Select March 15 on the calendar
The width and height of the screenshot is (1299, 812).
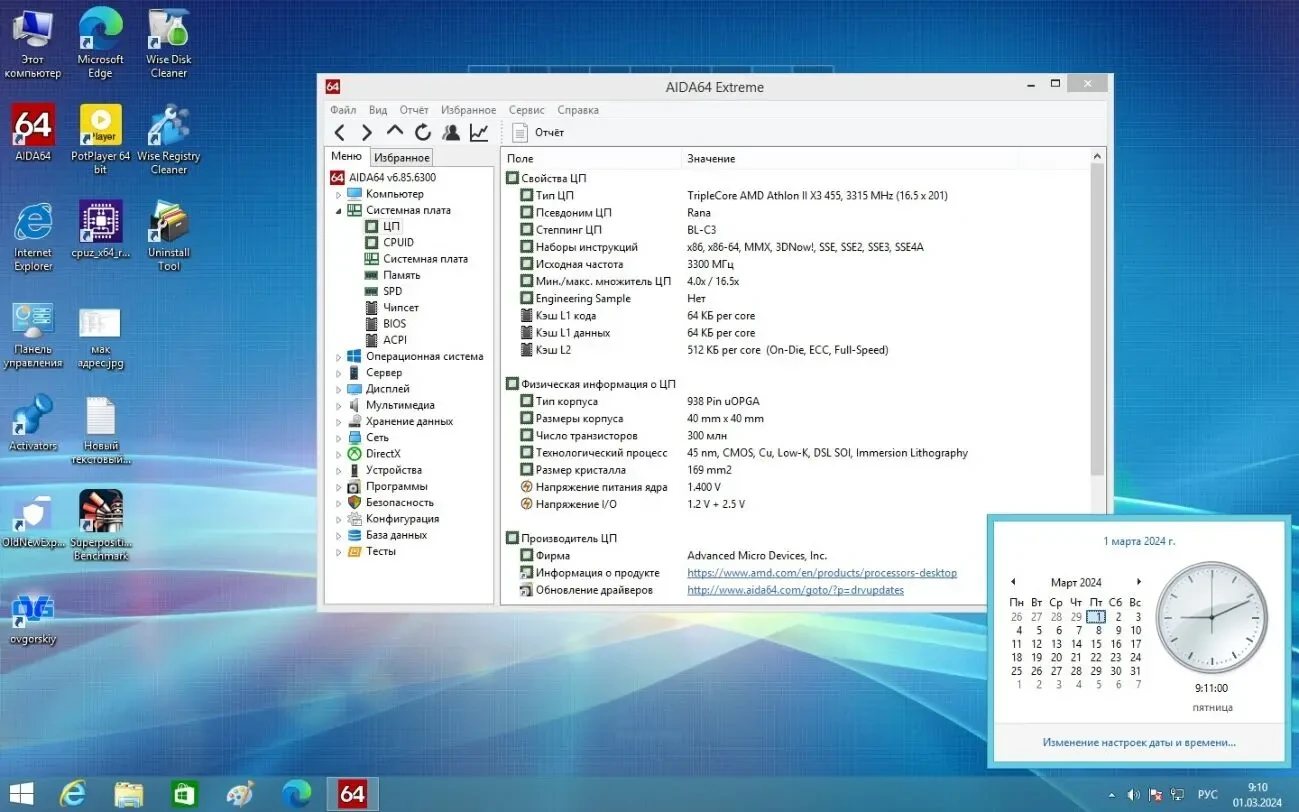pyautogui.click(x=1096, y=644)
